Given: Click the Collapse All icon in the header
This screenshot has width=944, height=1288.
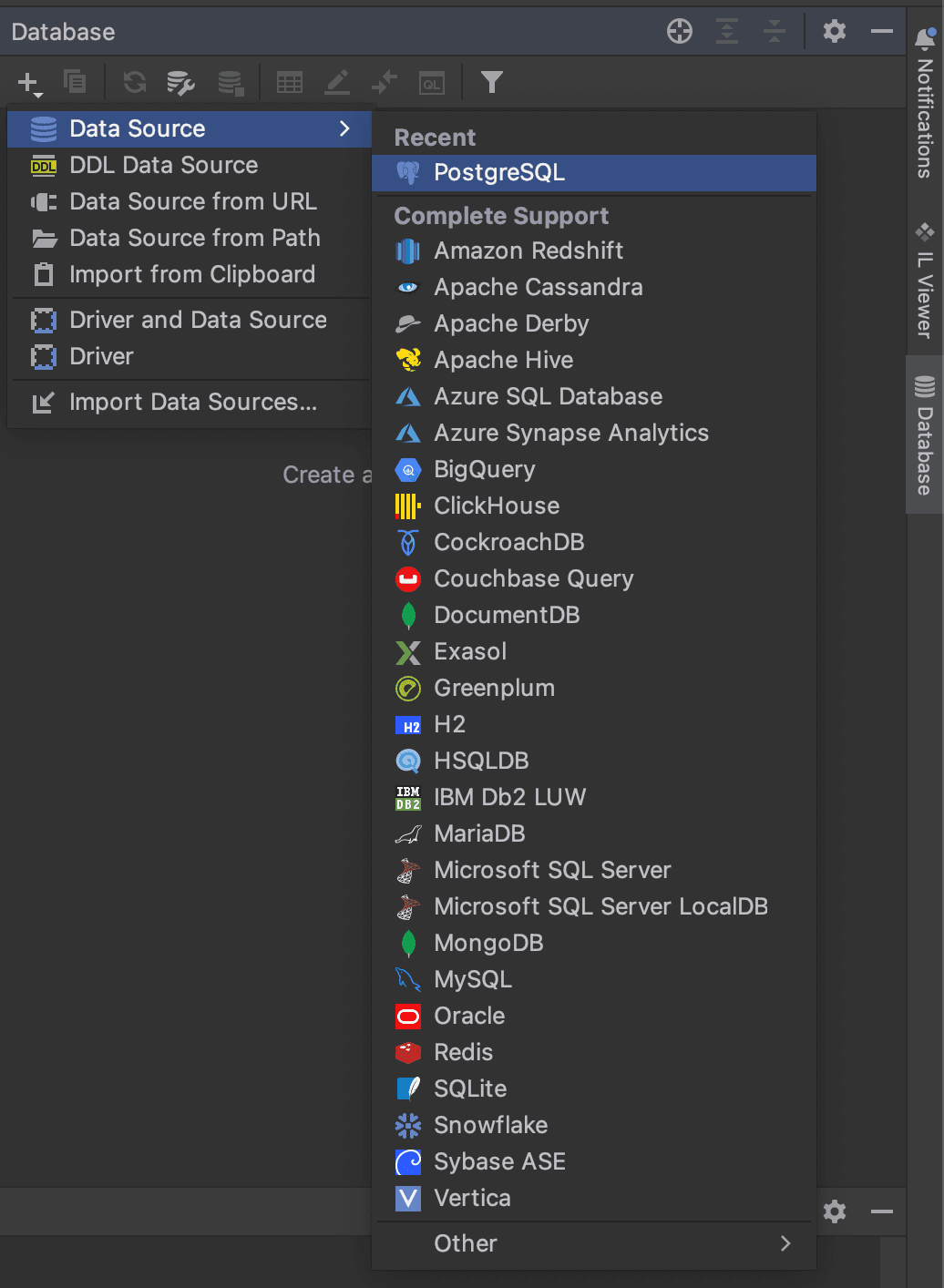Looking at the screenshot, I should [775, 31].
